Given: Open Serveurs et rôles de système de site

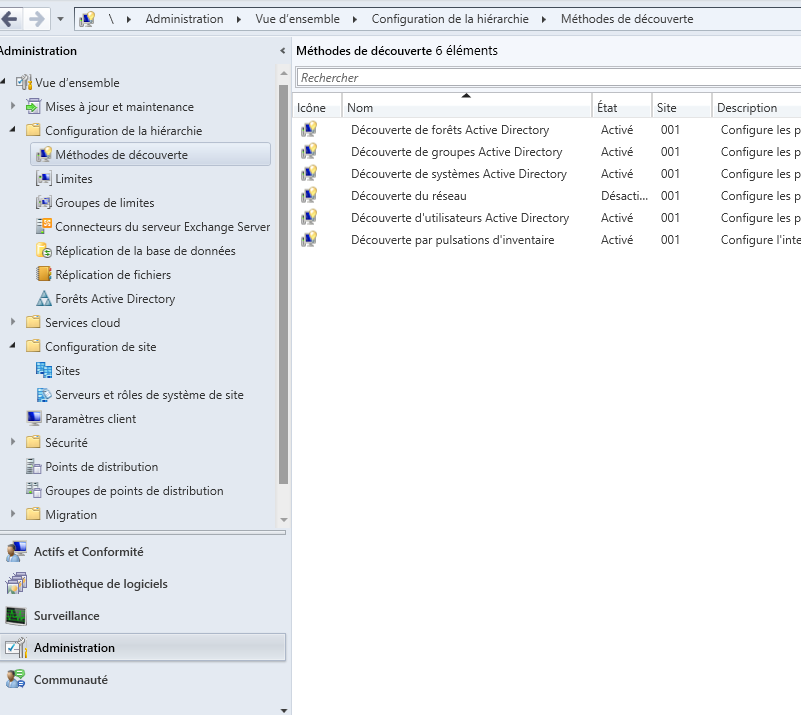Looking at the screenshot, I should [x=149, y=395].
